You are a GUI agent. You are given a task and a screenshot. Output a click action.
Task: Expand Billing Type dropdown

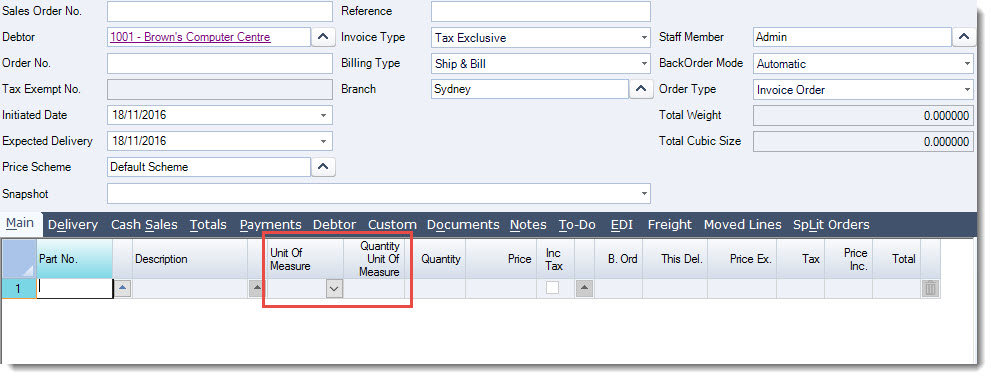(x=644, y=64)
